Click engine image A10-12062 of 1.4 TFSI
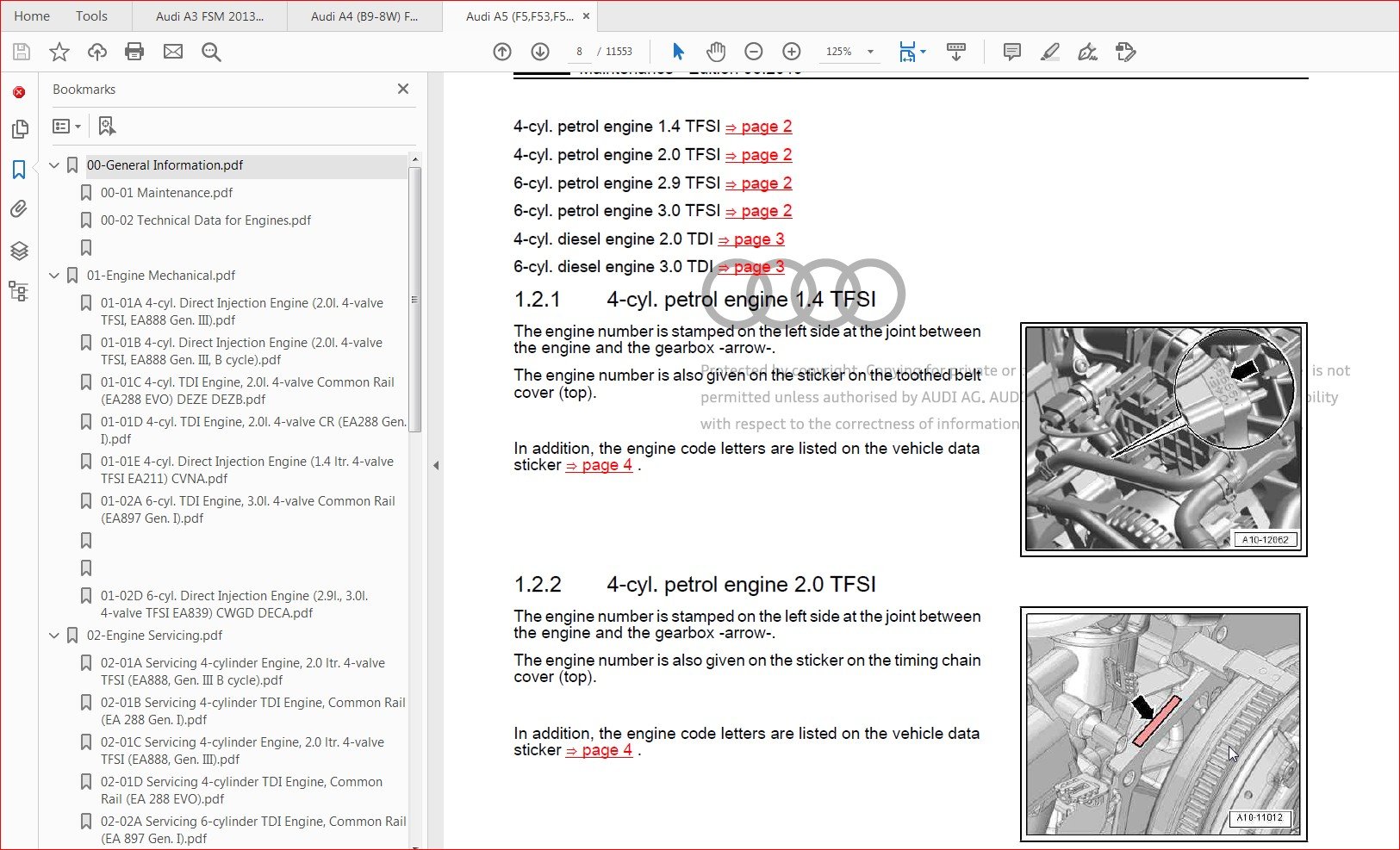Screen dimensions: 1400x850 pyautogui.click(x=1163, y=439)
